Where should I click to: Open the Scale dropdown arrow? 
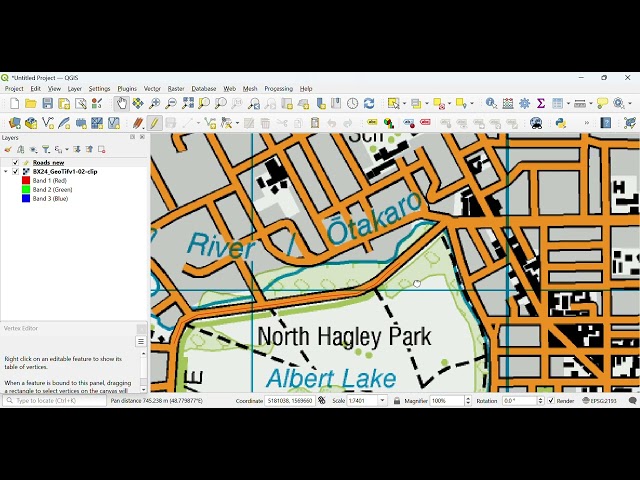(x=382, y=401)
